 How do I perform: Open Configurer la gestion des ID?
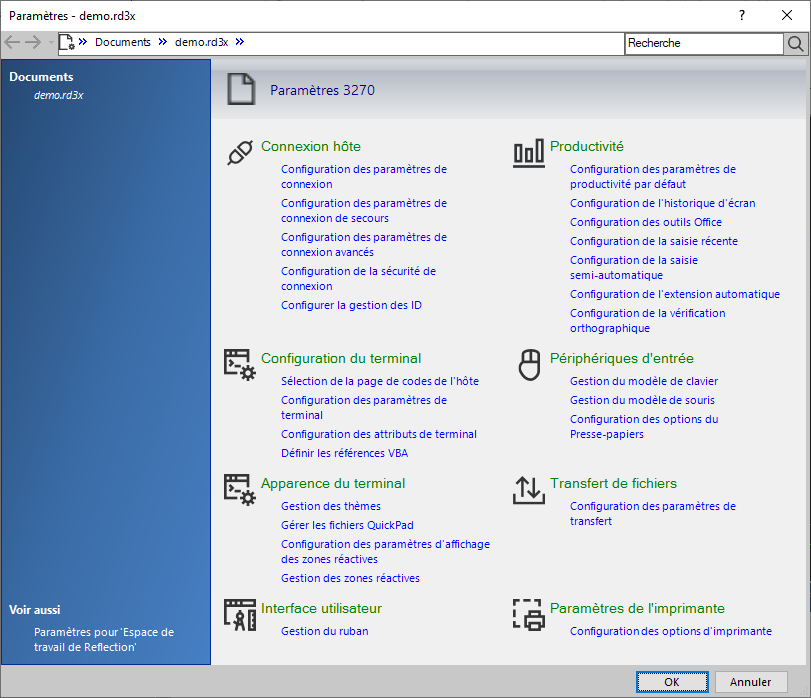point(351,305)
